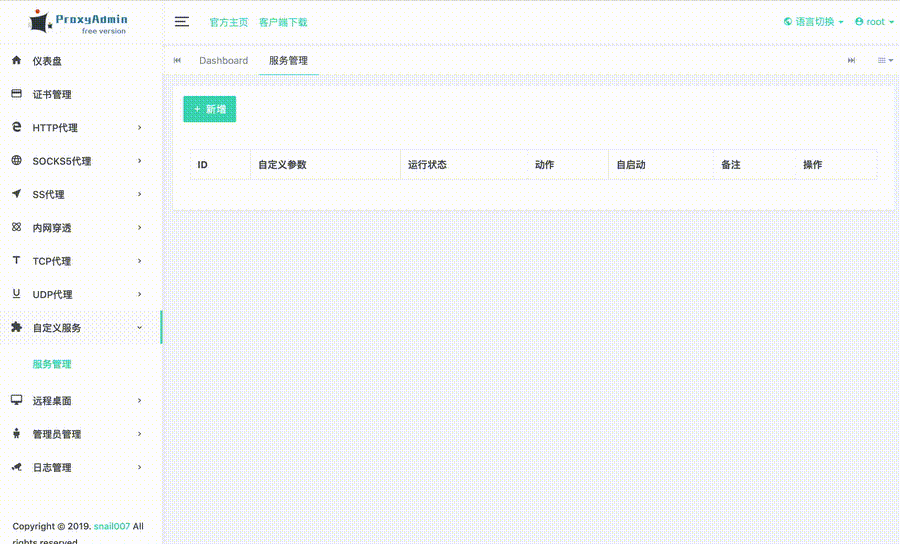Open the HTTP代理 menu item
The height and width of the screenshot is (544, 900).
pyautogui.click(x=81, y=127)
